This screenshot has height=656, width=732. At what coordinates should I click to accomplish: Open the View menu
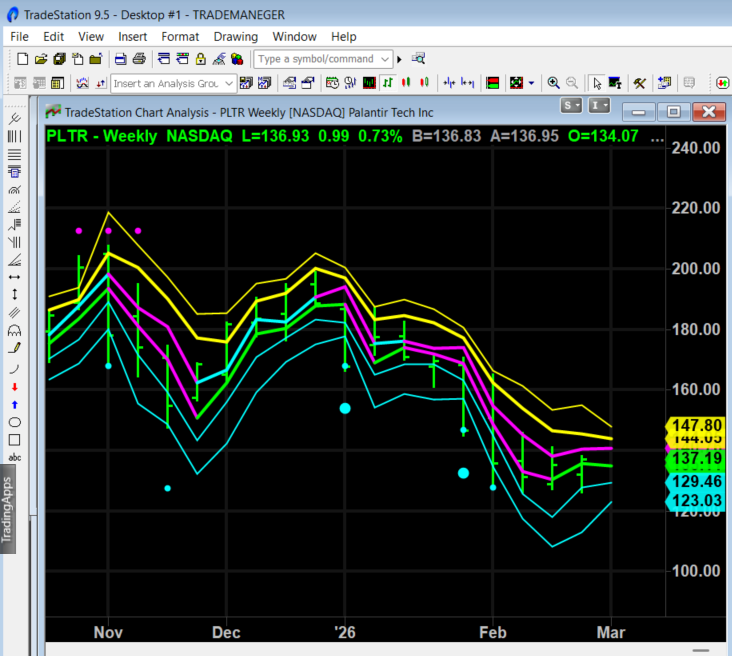[x=91, y=36]
